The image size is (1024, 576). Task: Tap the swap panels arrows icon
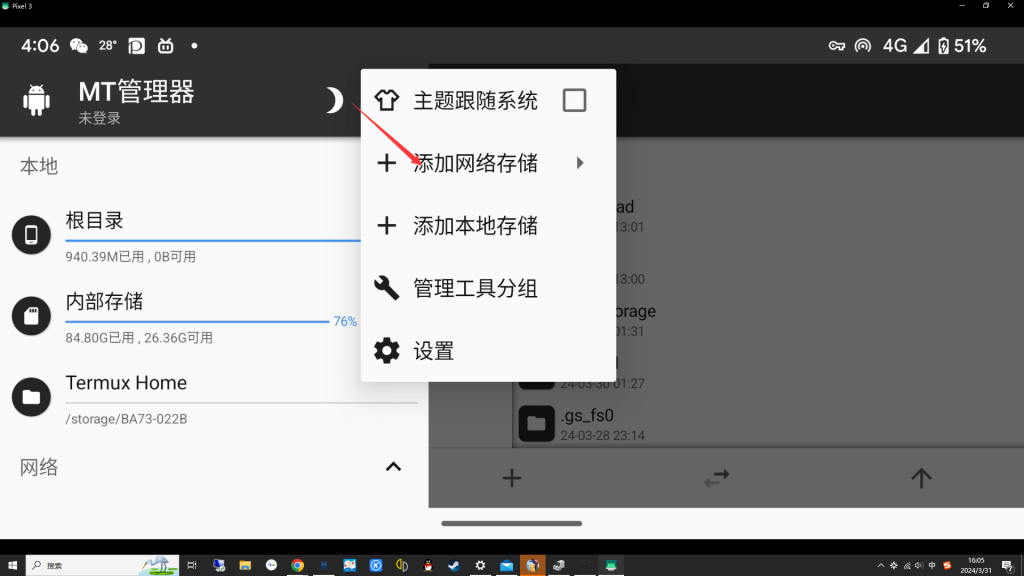tap(716, 478)
